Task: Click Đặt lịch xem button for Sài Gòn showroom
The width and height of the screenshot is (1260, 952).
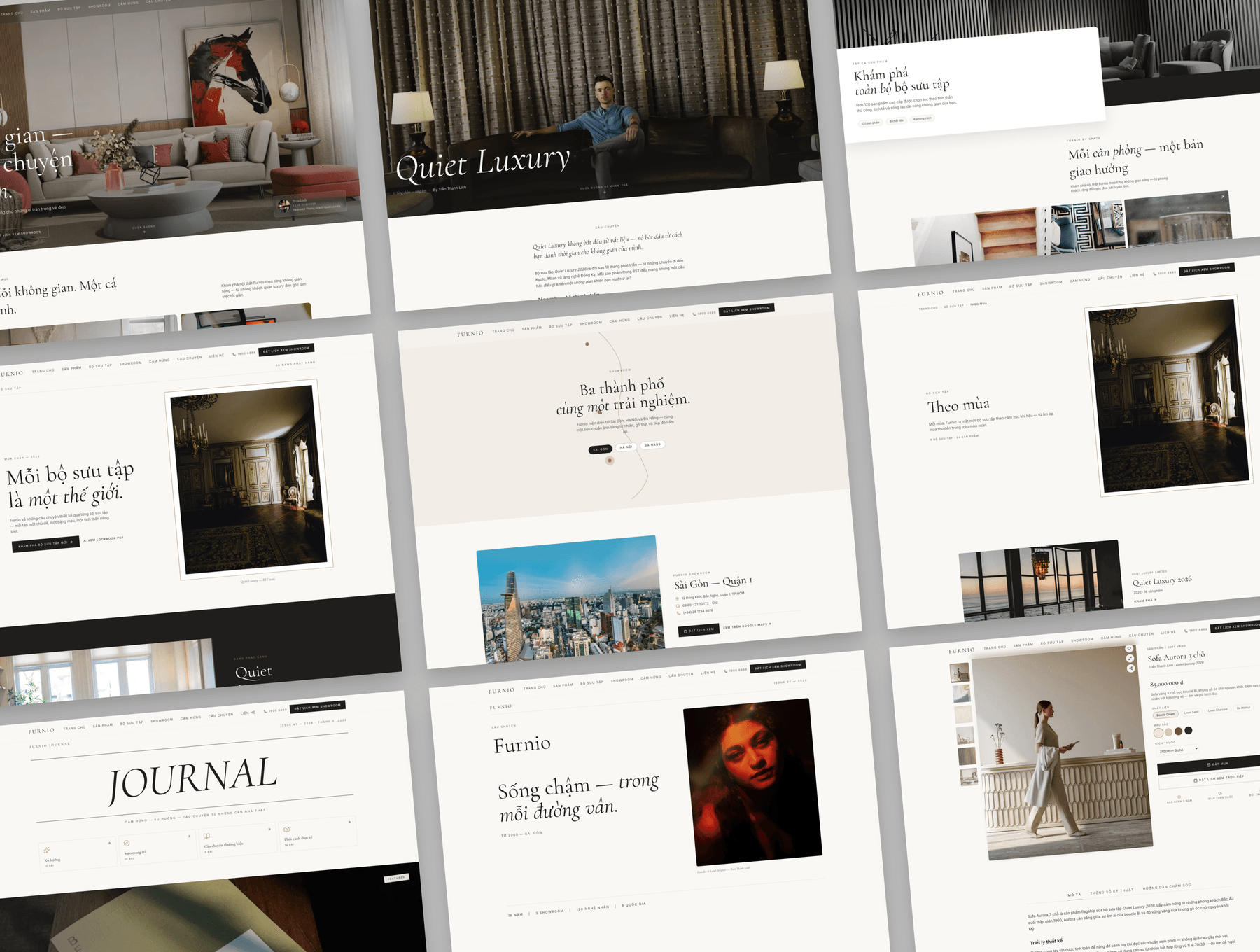Action: coord(699,630)
